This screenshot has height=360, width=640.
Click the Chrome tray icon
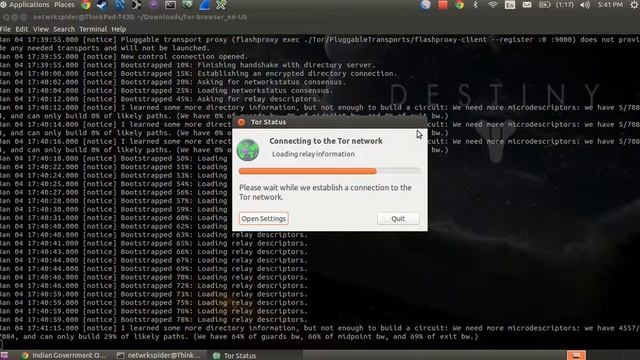[460, 5]
